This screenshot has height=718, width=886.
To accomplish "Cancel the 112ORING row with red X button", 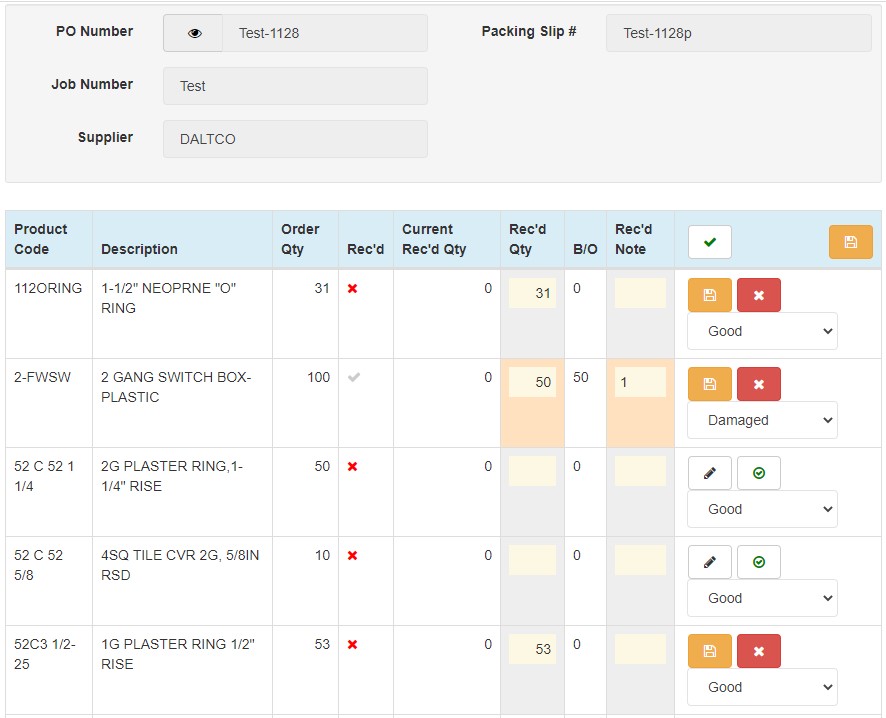I will click(x=759, y=295).
